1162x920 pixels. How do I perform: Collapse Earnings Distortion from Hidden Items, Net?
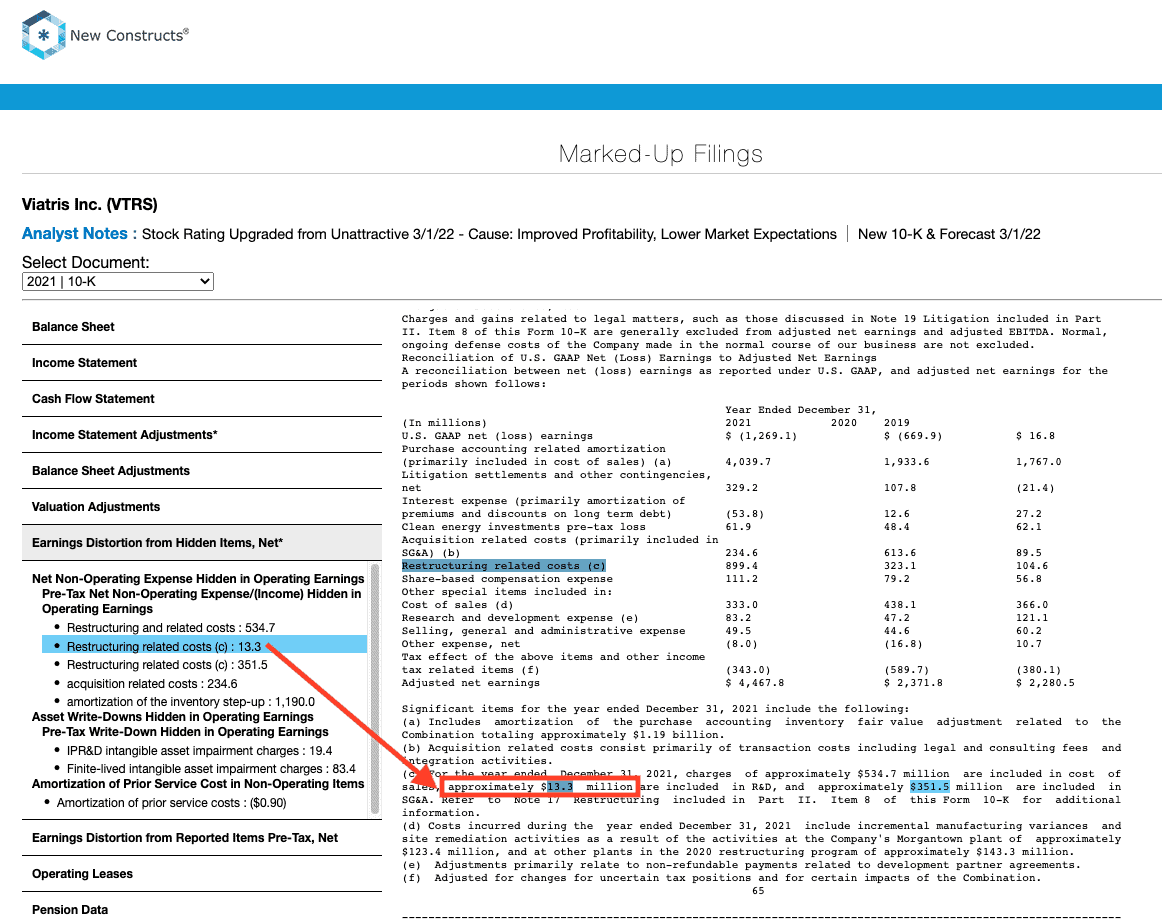click(202, 543)
